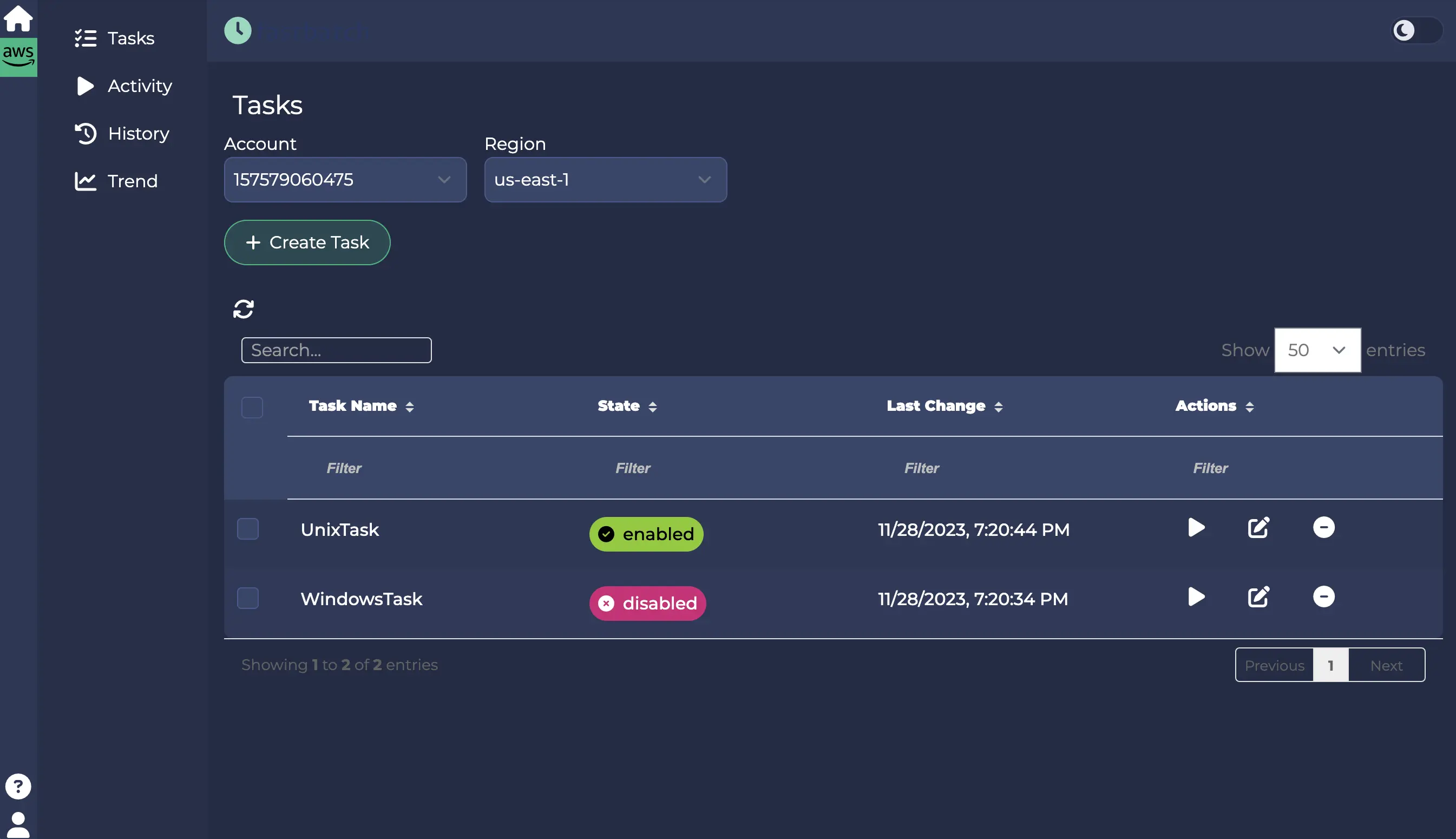Viewport: 1456px width, 839px height.
Task: Open the help icon at bottom left
Action: pyautogui.click(x=18, y=786)
